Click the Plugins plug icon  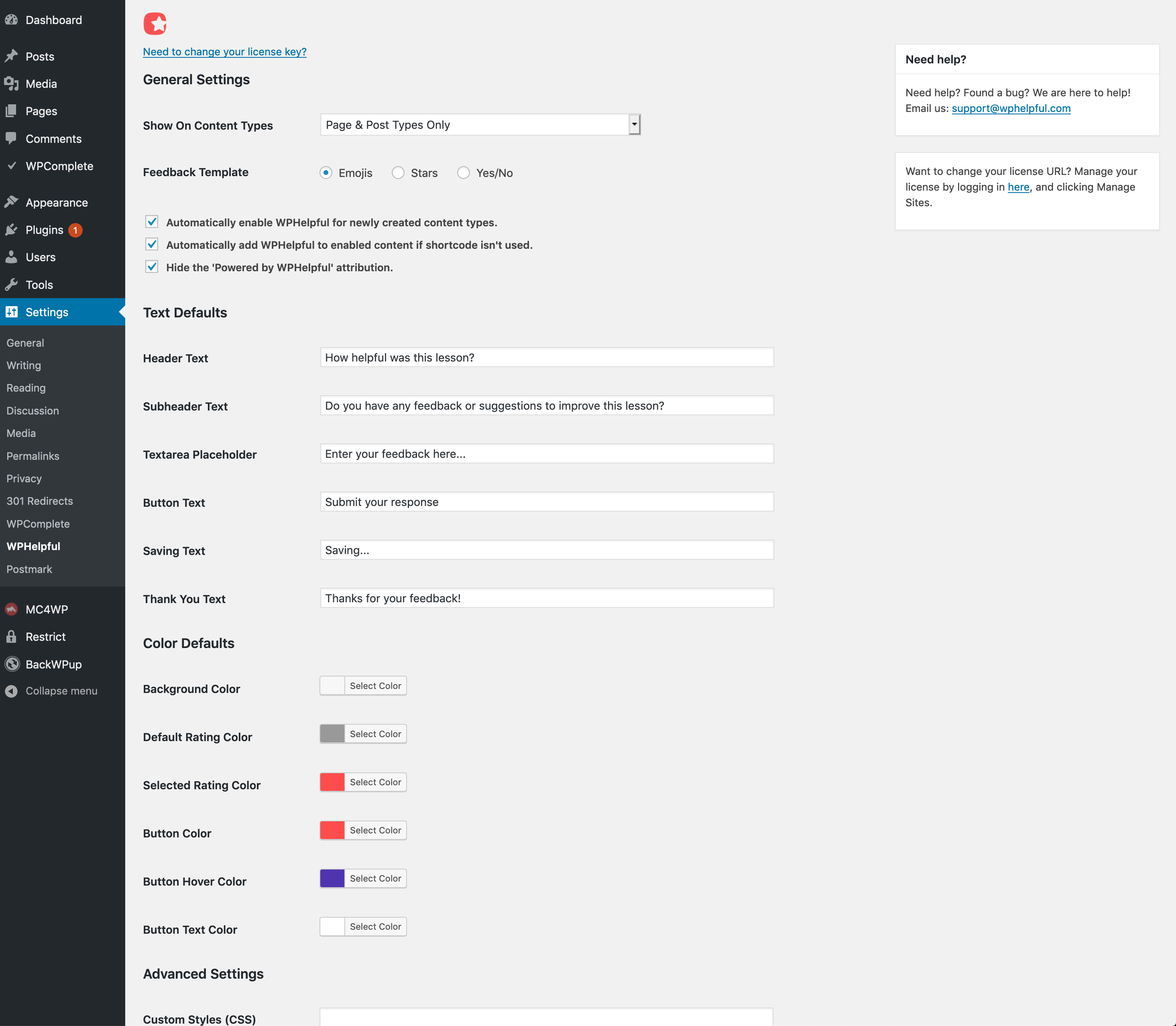coord(12,230)
